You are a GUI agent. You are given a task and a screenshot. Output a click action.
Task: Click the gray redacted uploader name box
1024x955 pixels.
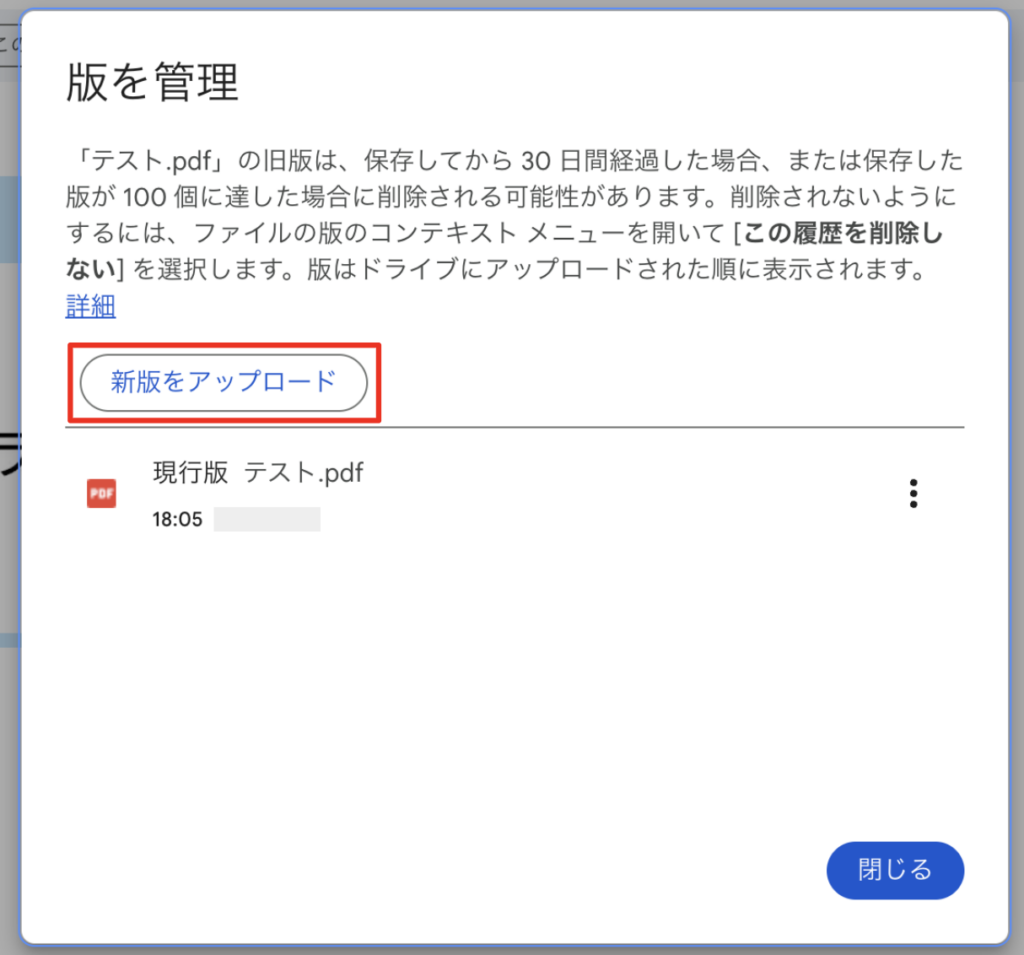(267, 519)
